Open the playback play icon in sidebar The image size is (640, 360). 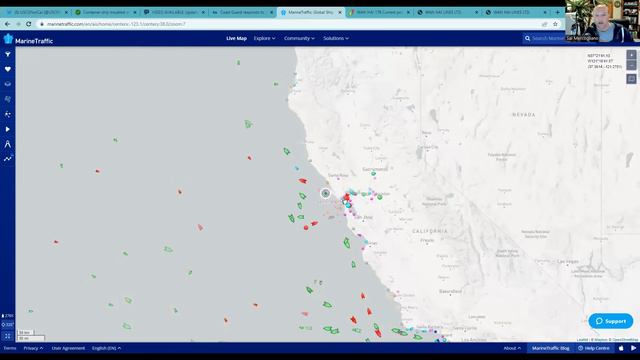[x=8, y=129]
